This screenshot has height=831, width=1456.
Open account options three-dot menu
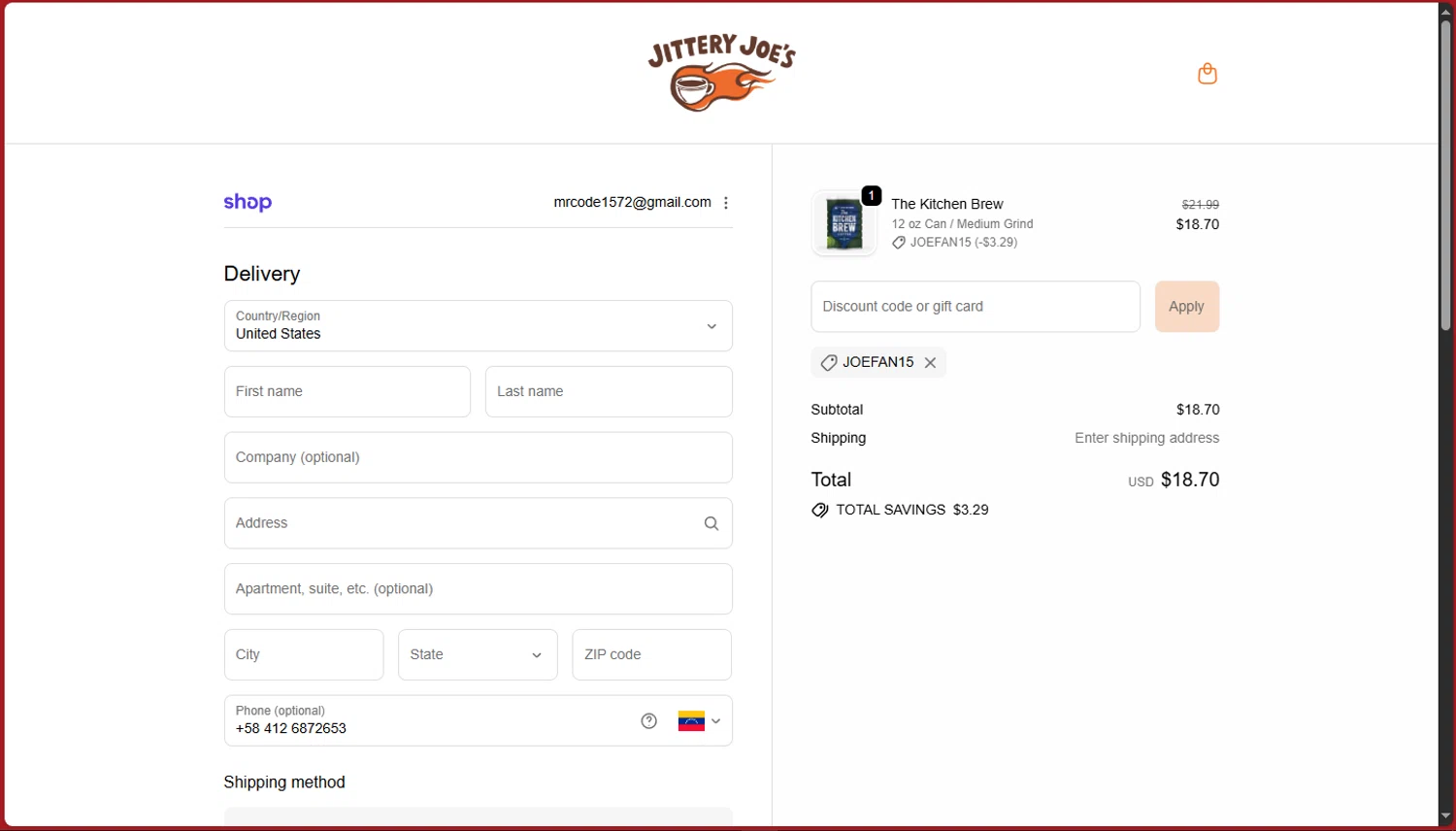[726, 203]
